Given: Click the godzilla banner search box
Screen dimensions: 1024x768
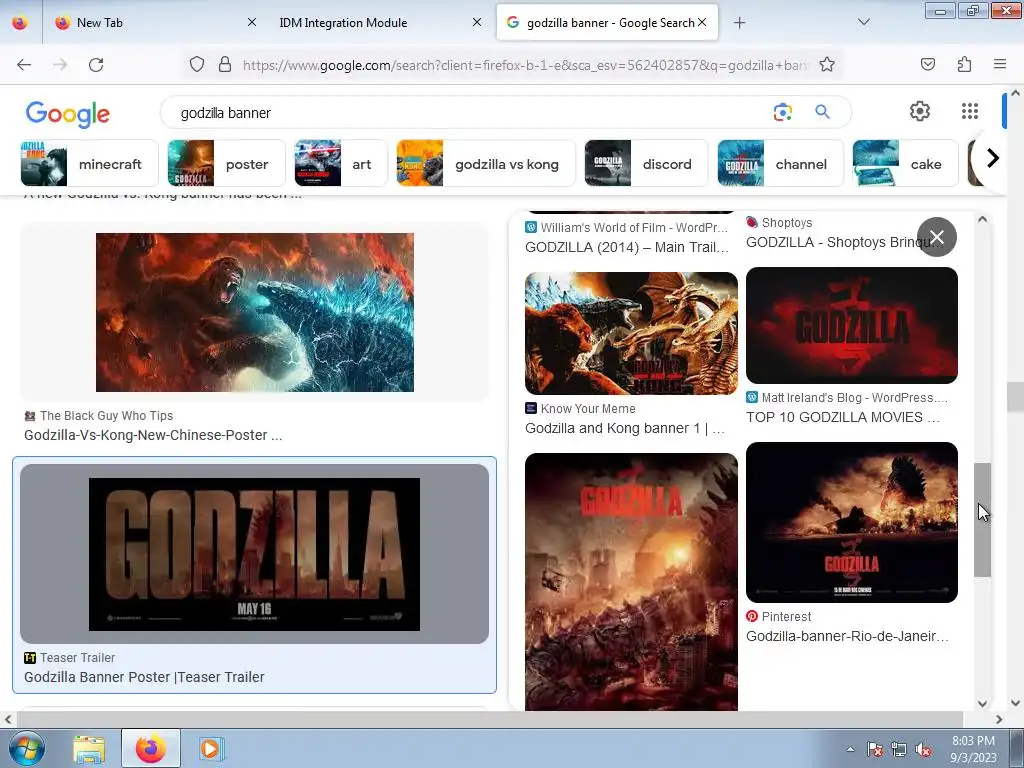Looking at the screenshot, I should point(470,113).
